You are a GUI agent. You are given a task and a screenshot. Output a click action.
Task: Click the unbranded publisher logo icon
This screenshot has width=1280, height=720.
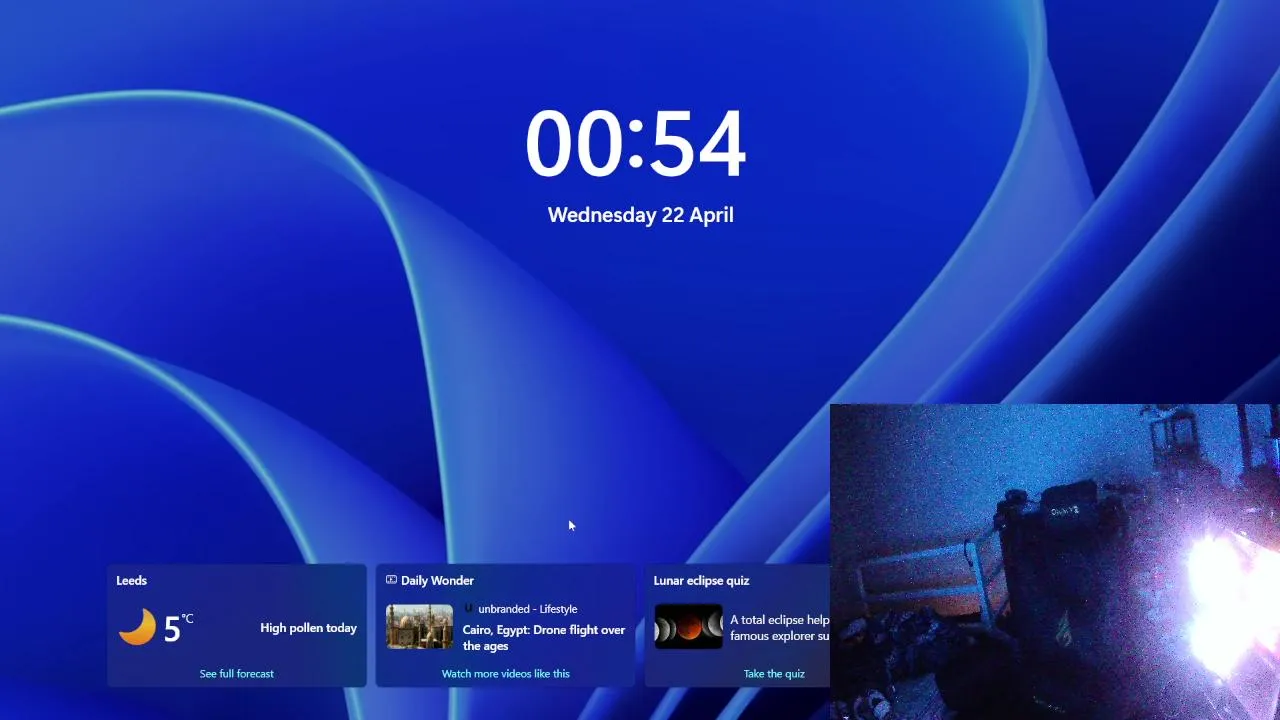coord(468,608)
